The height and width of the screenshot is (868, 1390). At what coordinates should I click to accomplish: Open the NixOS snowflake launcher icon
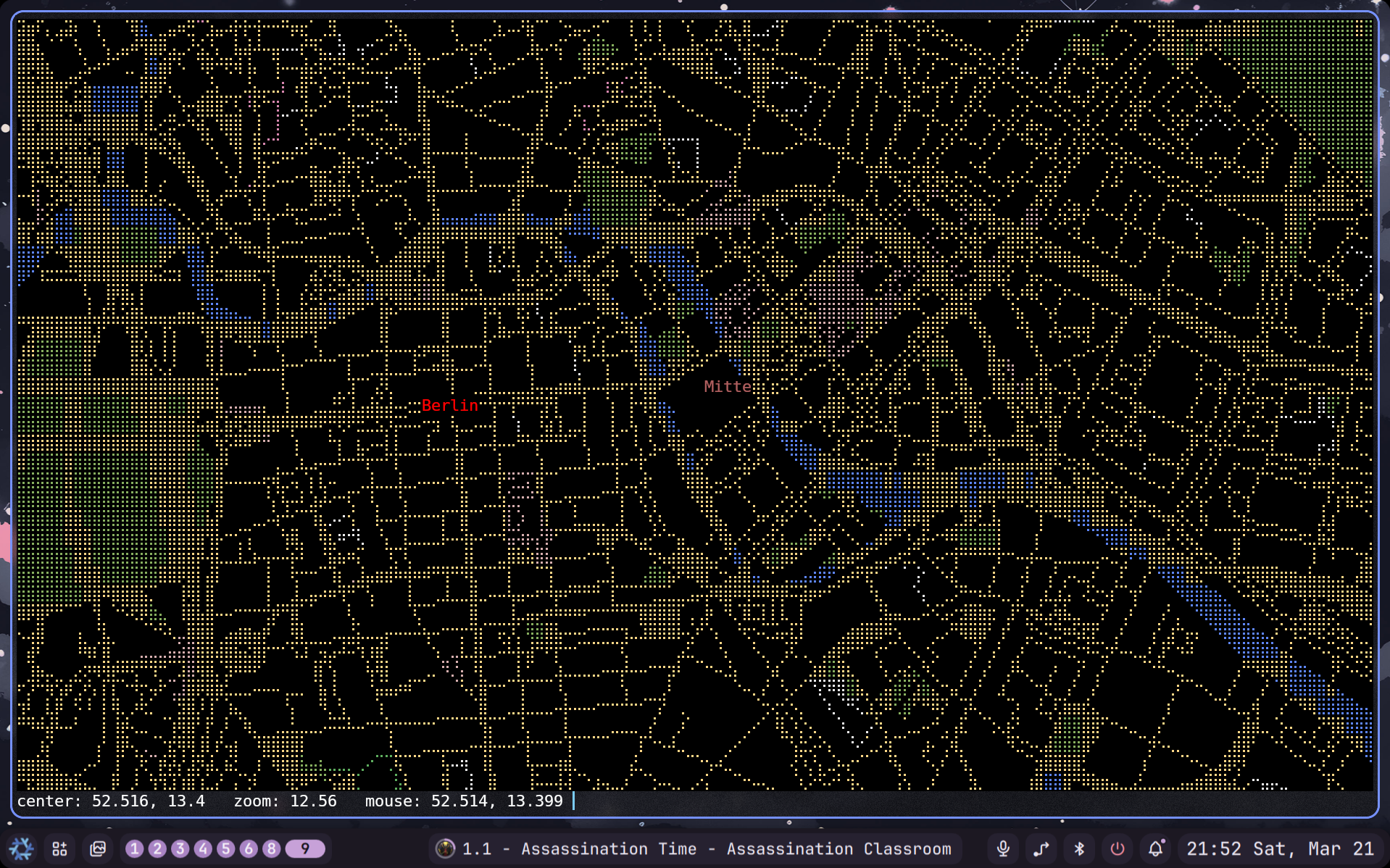pyautogui.click(x=22, y=848)
